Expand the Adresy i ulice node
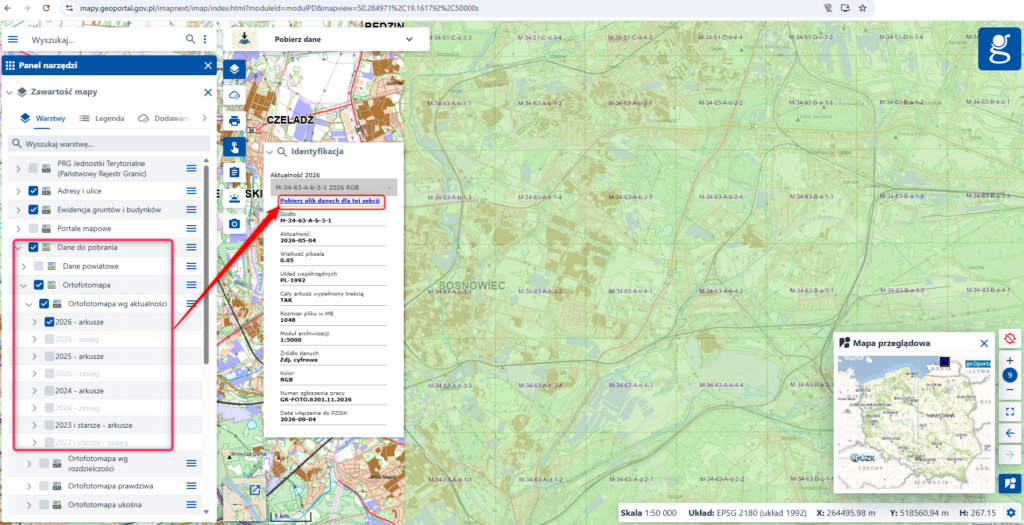Viewport: 1024px width, 525px height. 18,191
